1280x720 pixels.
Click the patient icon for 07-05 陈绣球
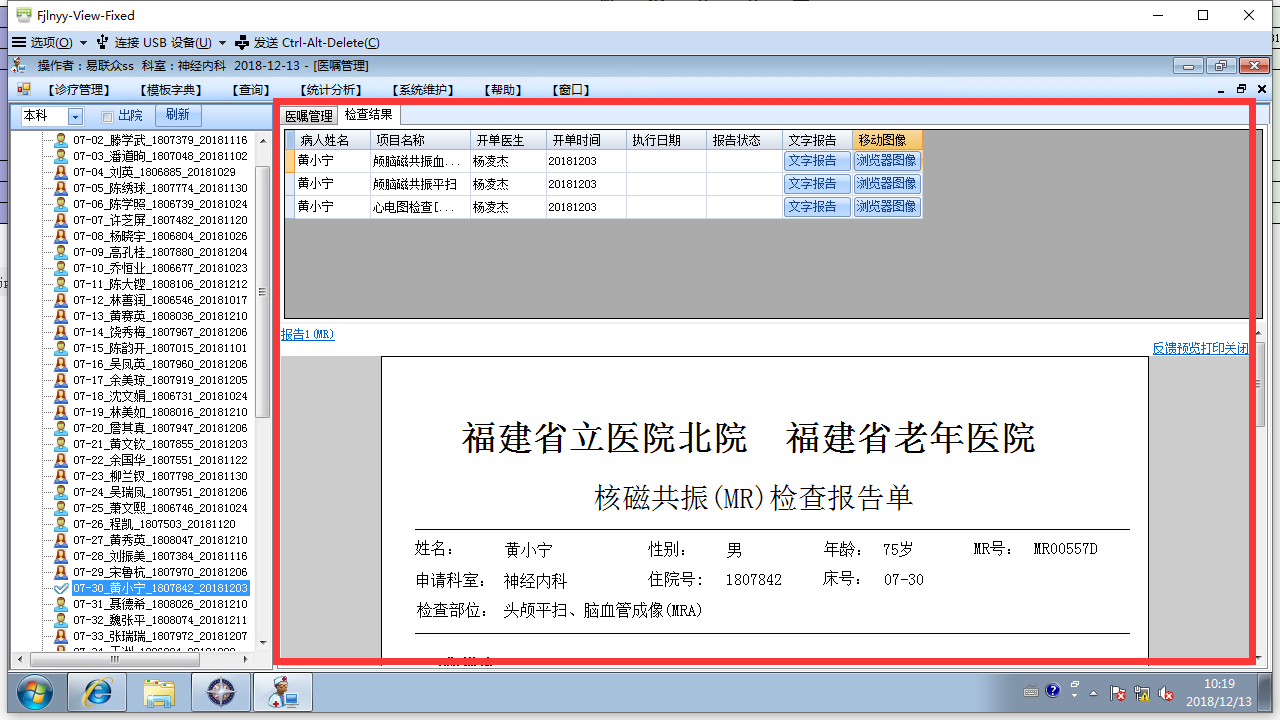pos(61,188)
